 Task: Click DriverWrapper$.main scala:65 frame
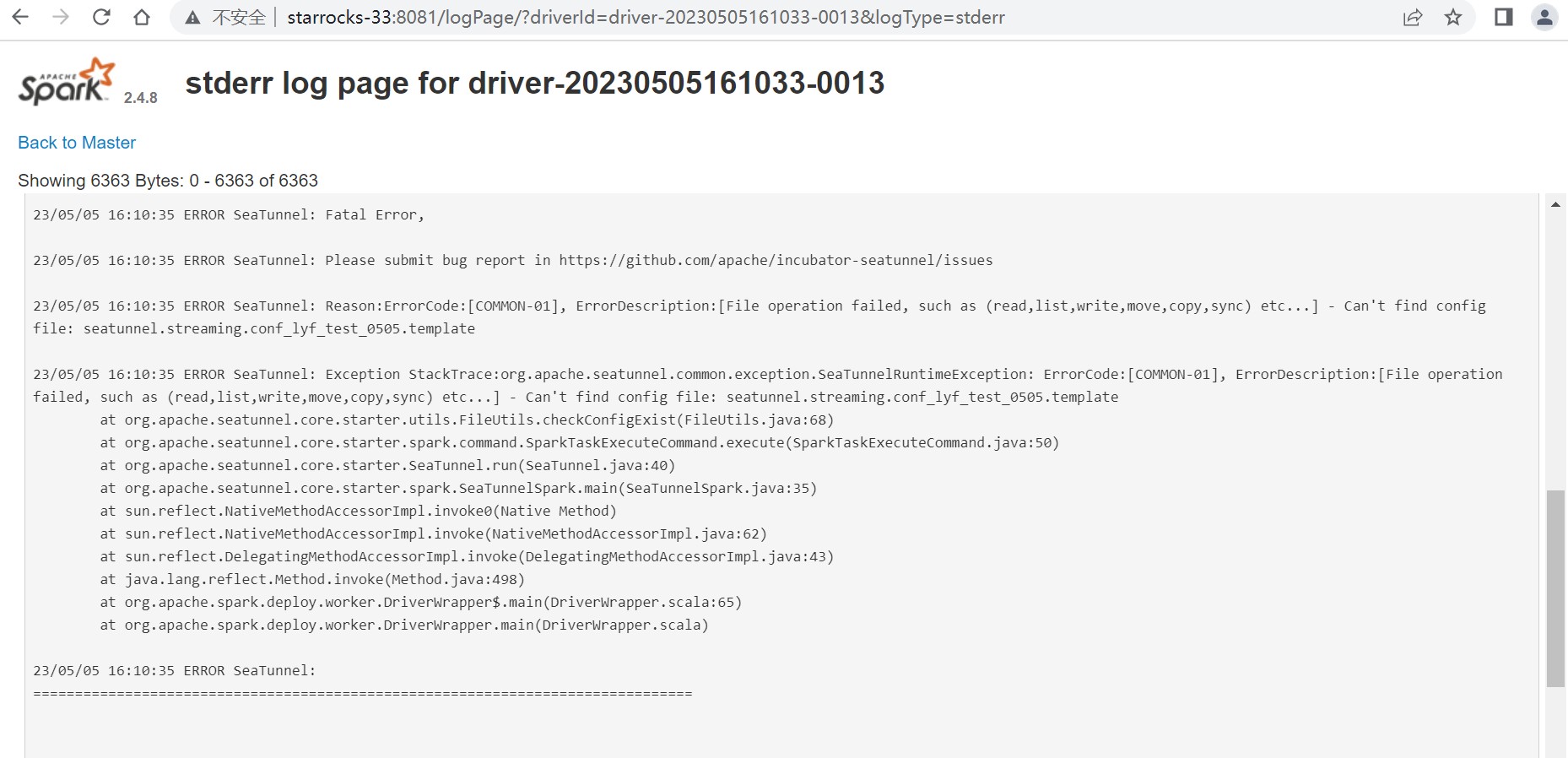(421, 603)
